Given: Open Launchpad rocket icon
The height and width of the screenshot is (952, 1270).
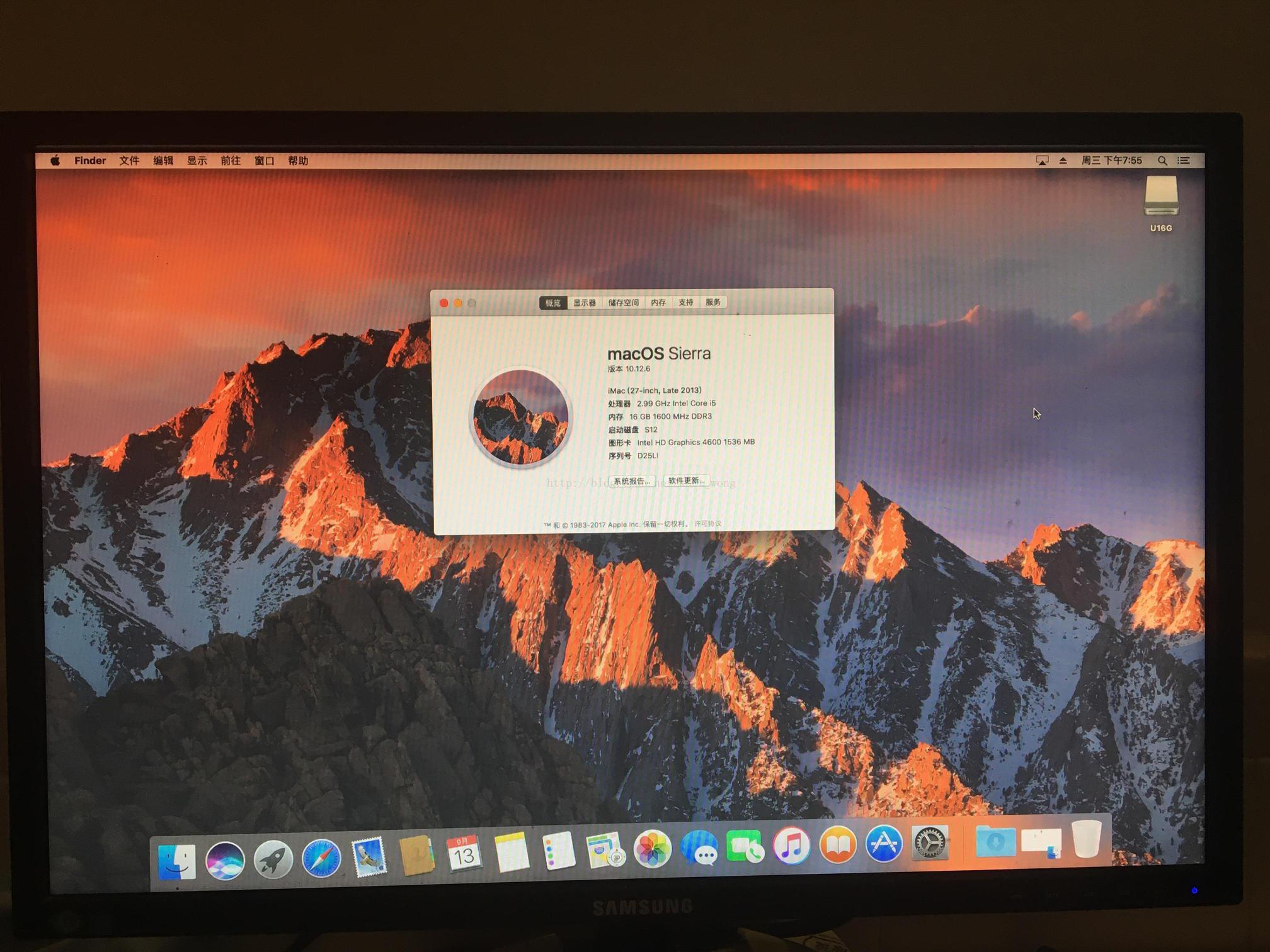Looking at the screenshot, I should pyautogui.click(x=273, y=859).
